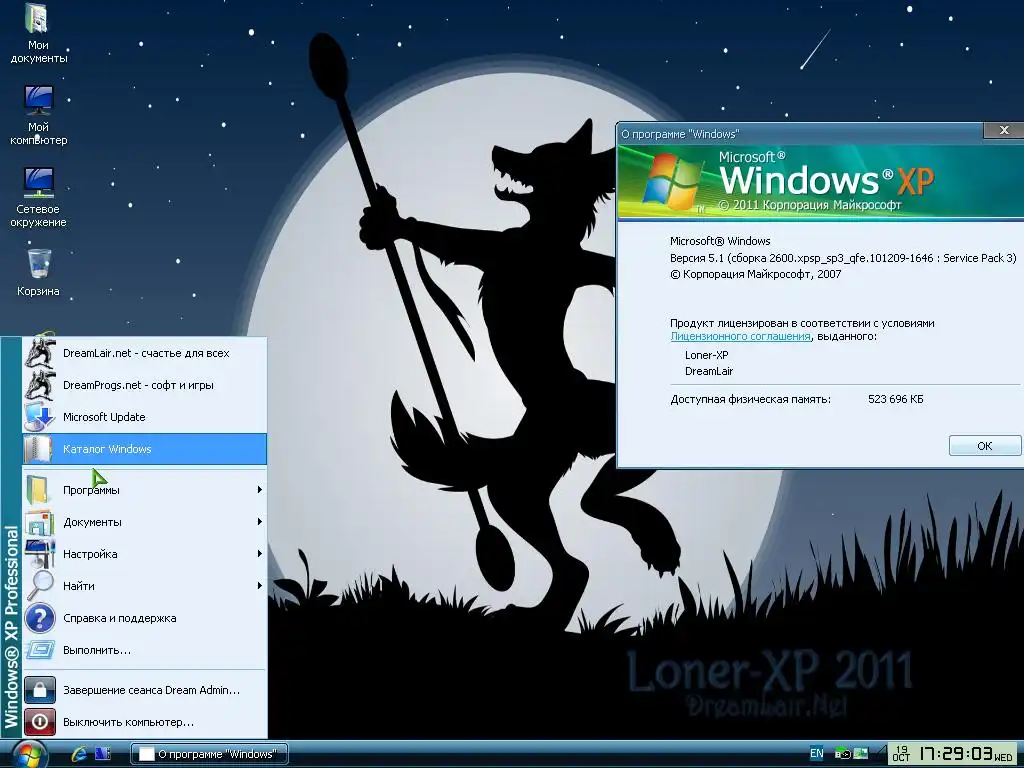Expand the Найти submenu arrow

coord(259,586)
